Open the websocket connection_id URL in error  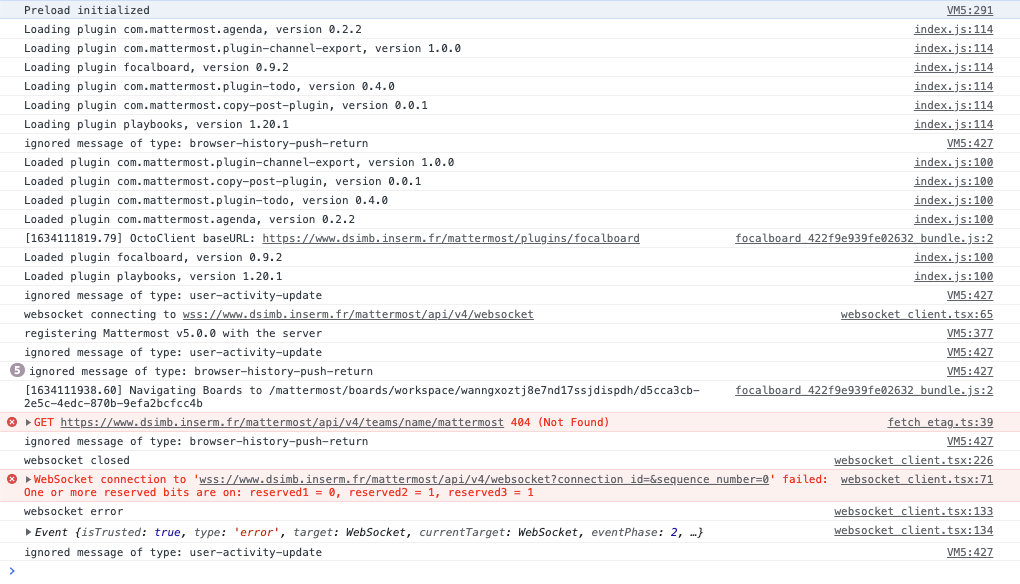(483, 479)
